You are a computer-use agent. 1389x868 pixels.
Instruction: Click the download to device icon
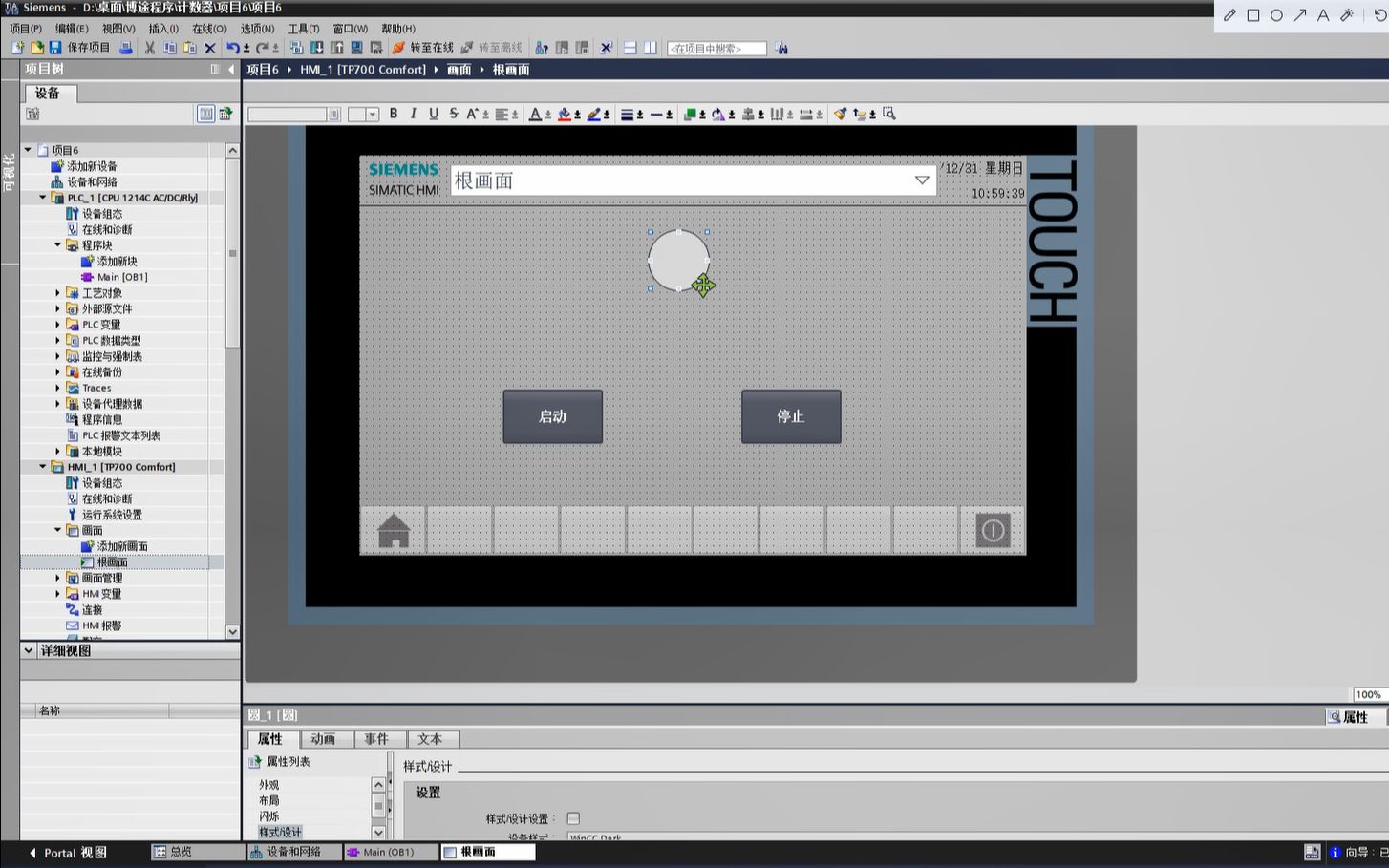317,48
